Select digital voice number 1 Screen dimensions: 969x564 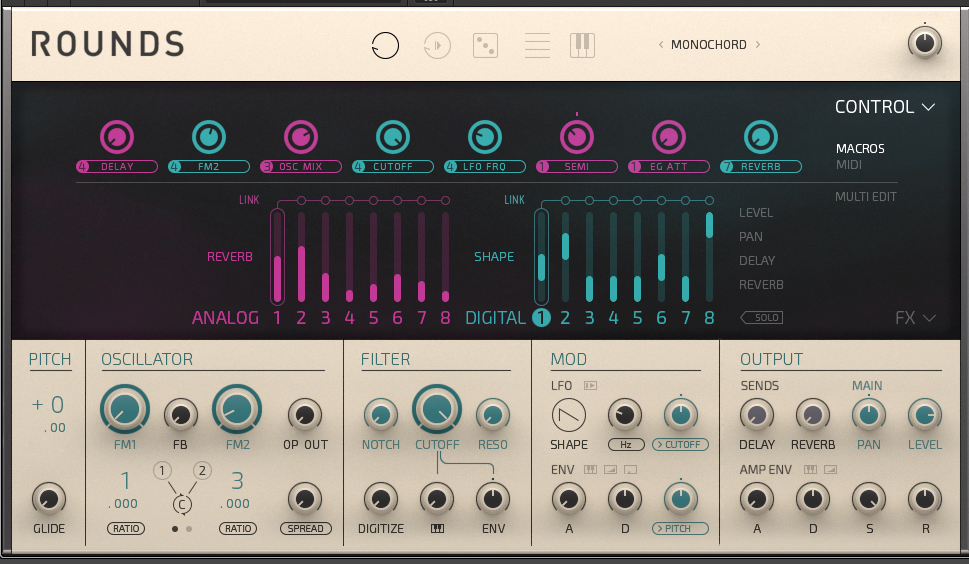[541, 318]
